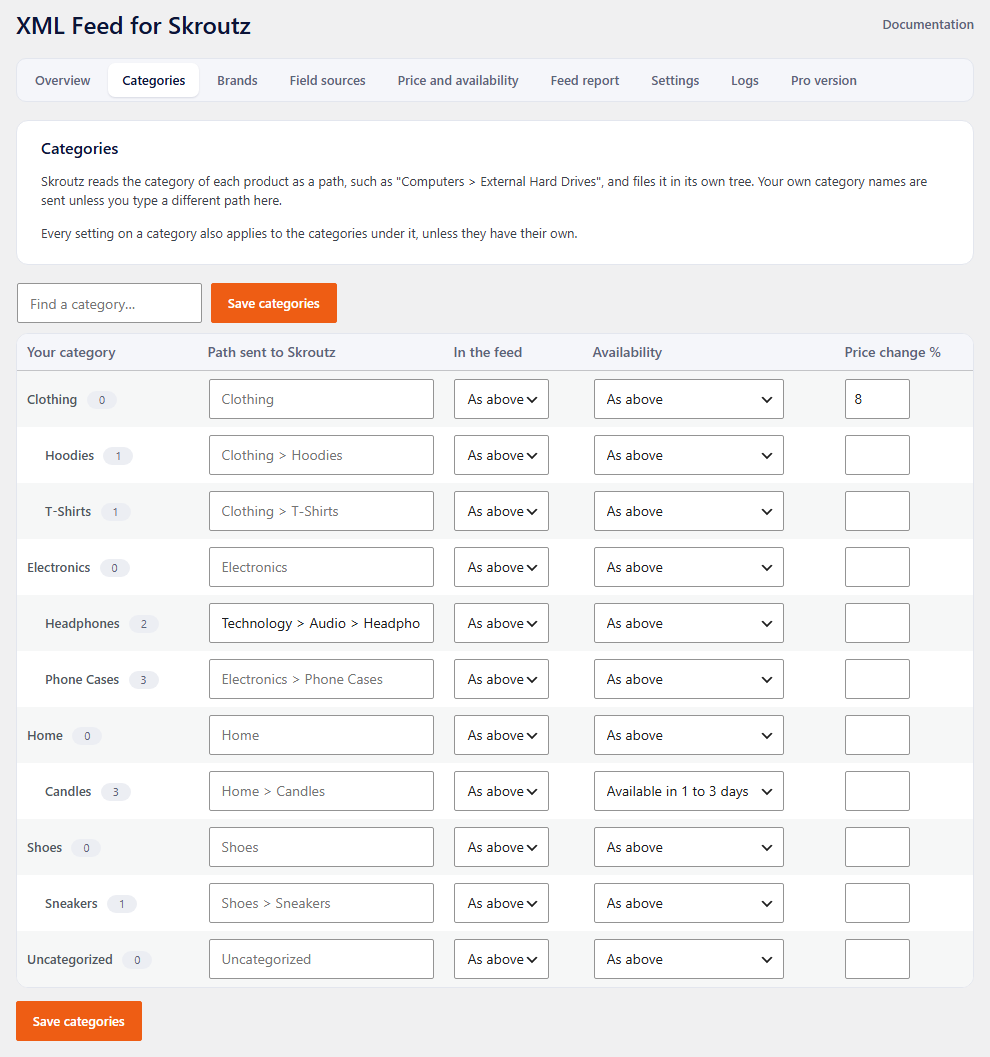Click Clothing price change field showing 8
The height and width of the screenshot is (1057, 990).
point(877,399)
